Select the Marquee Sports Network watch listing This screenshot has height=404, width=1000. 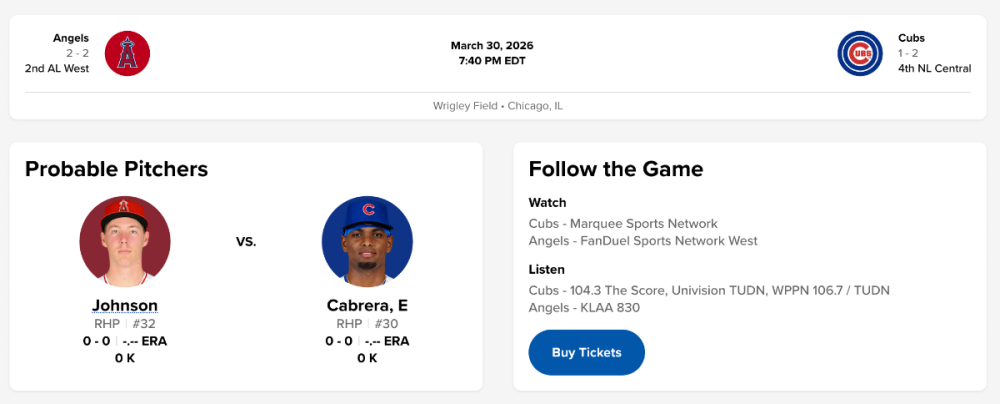623,223
